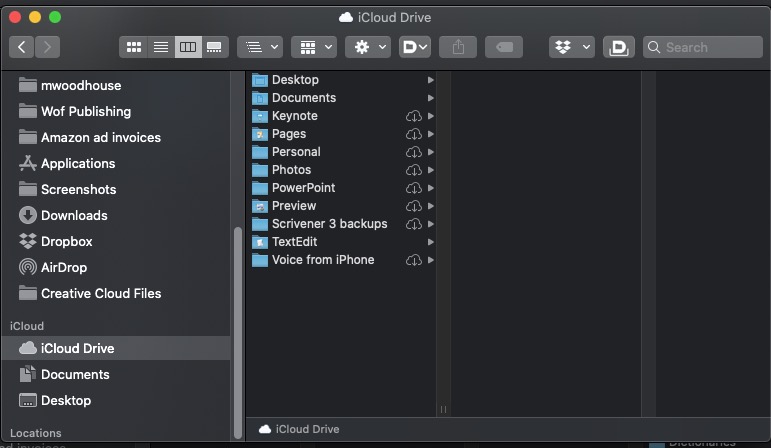The height and width of the screenshot is (448, 771).
Task: Focus the Search field
Action: (703, 47)
